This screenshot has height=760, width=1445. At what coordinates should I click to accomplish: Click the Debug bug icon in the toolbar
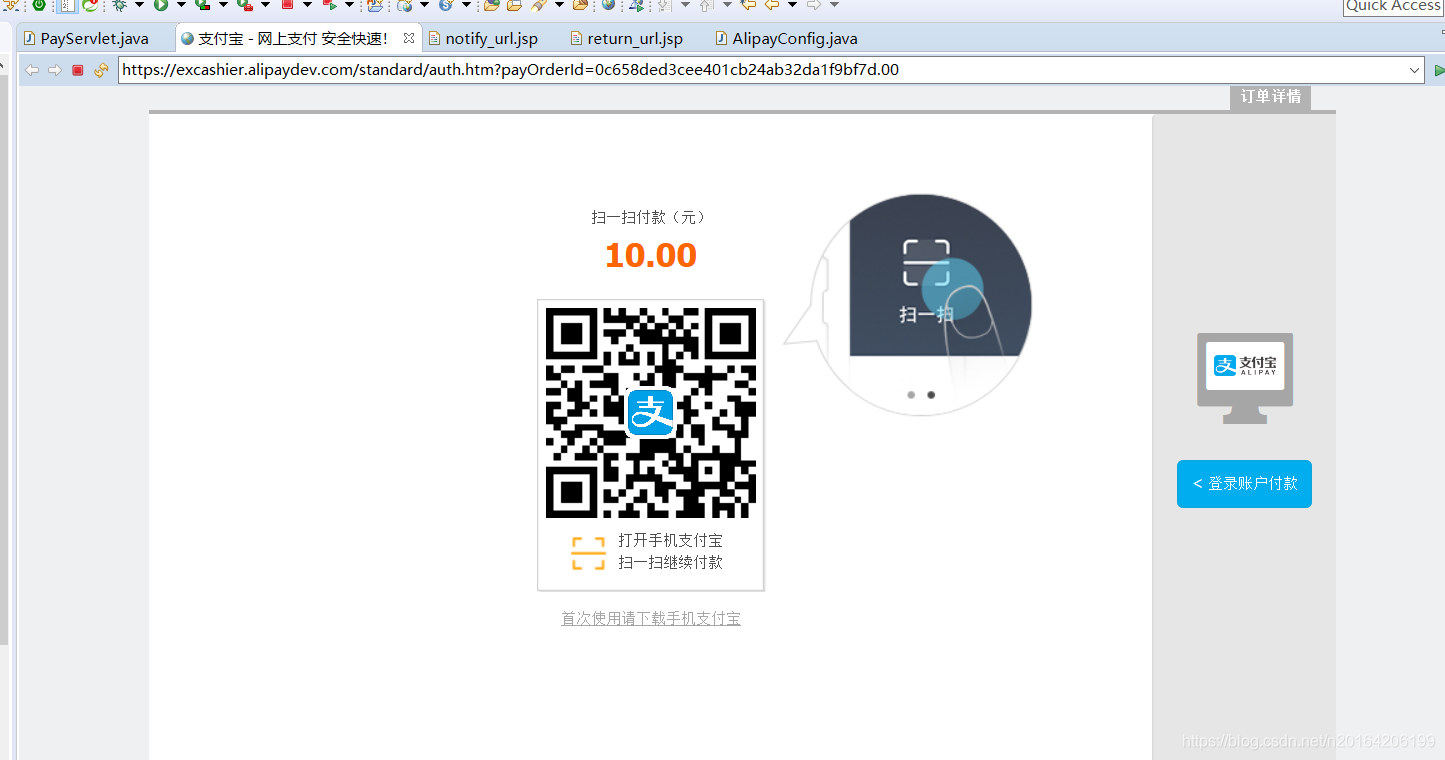point(119,5)
